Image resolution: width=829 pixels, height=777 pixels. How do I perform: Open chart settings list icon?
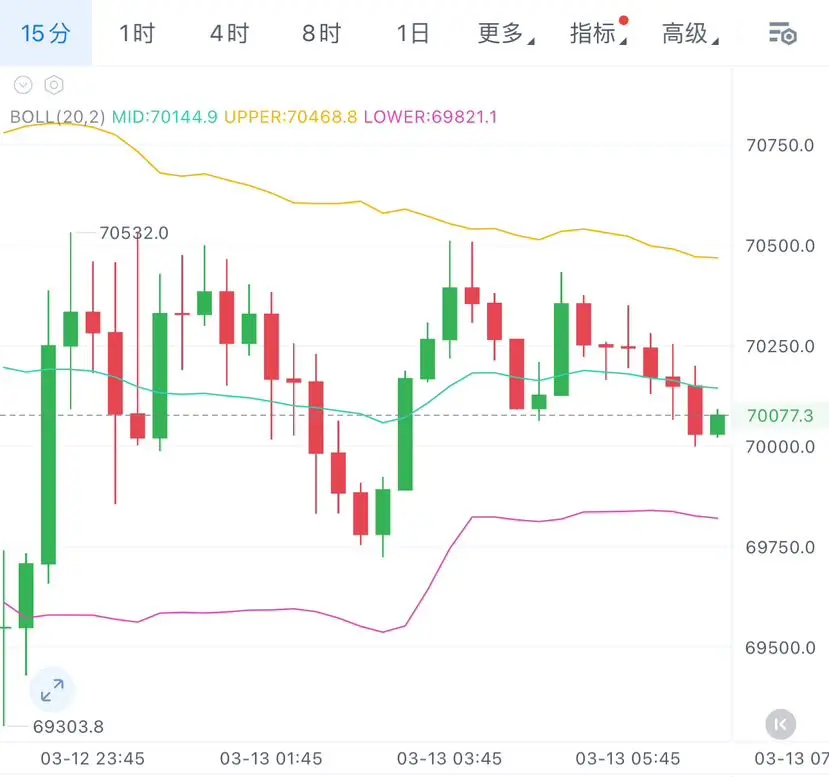point(782,34)
